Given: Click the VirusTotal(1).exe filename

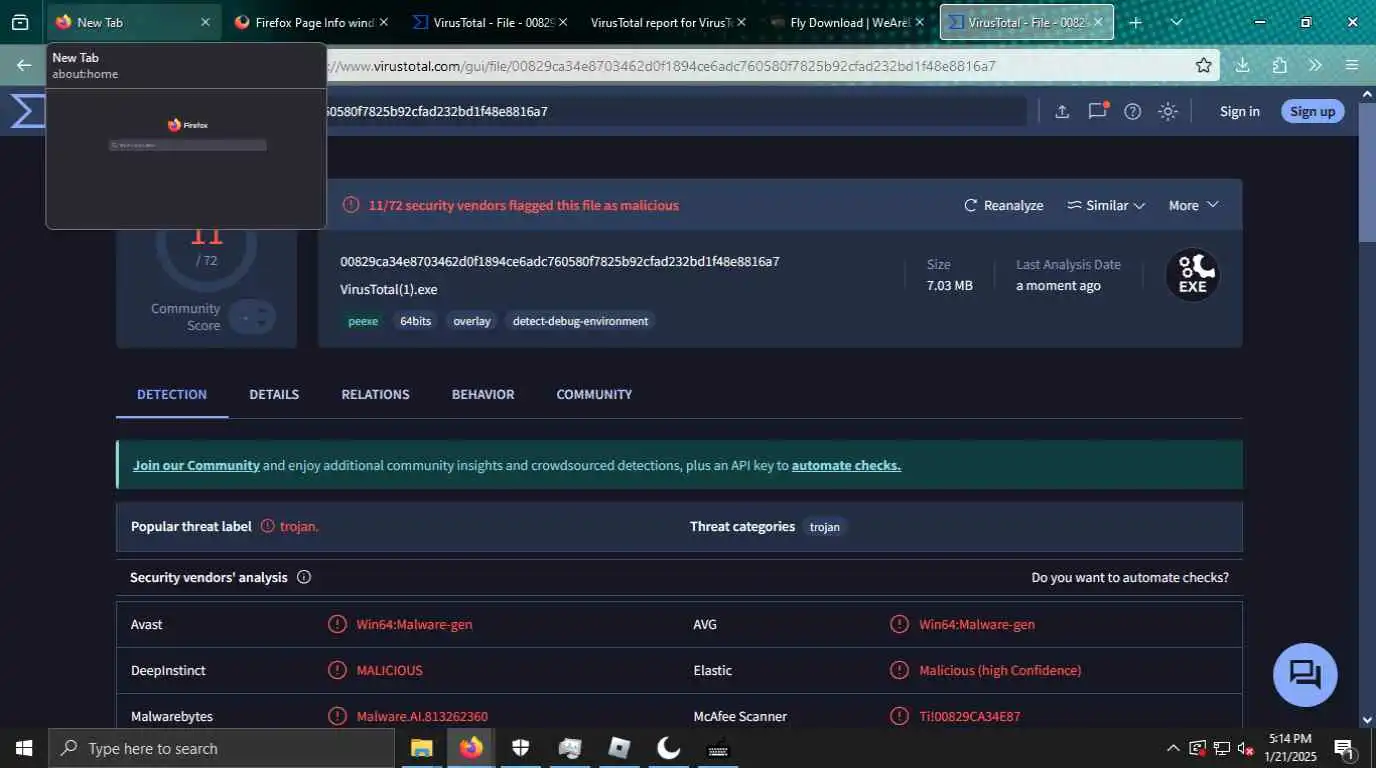Looking at the screenshot, I should point(389,289).
